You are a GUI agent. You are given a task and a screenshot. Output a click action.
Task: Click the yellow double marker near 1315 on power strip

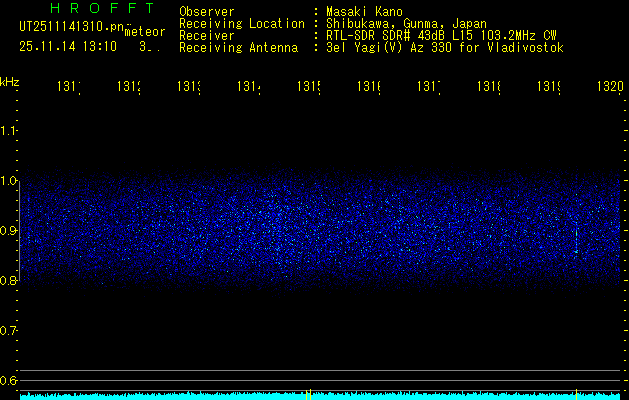pyautogui.click(x=308, y=394)
